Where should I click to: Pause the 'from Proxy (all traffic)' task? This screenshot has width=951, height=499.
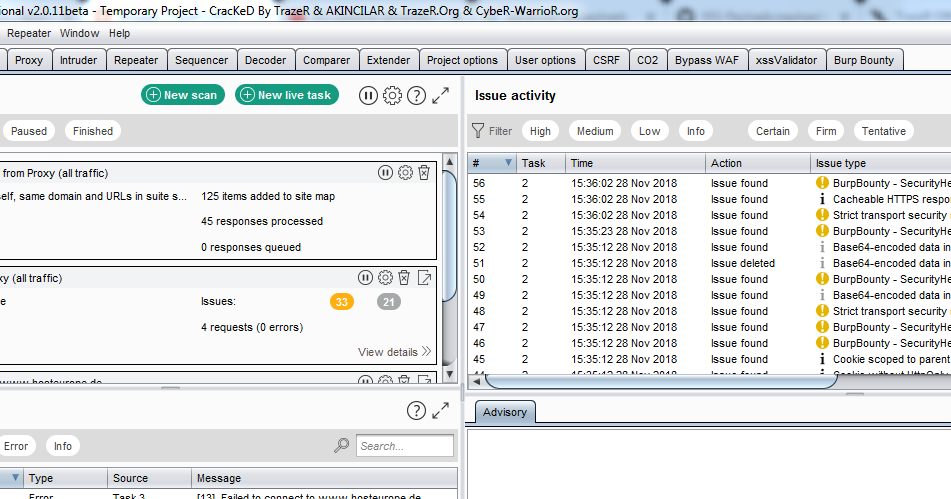pyautogui.click(x=385, y=173)
